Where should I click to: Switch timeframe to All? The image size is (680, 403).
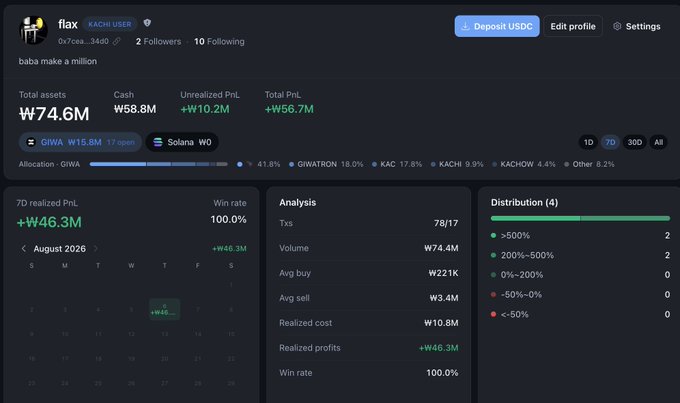[x=658, y=142]
